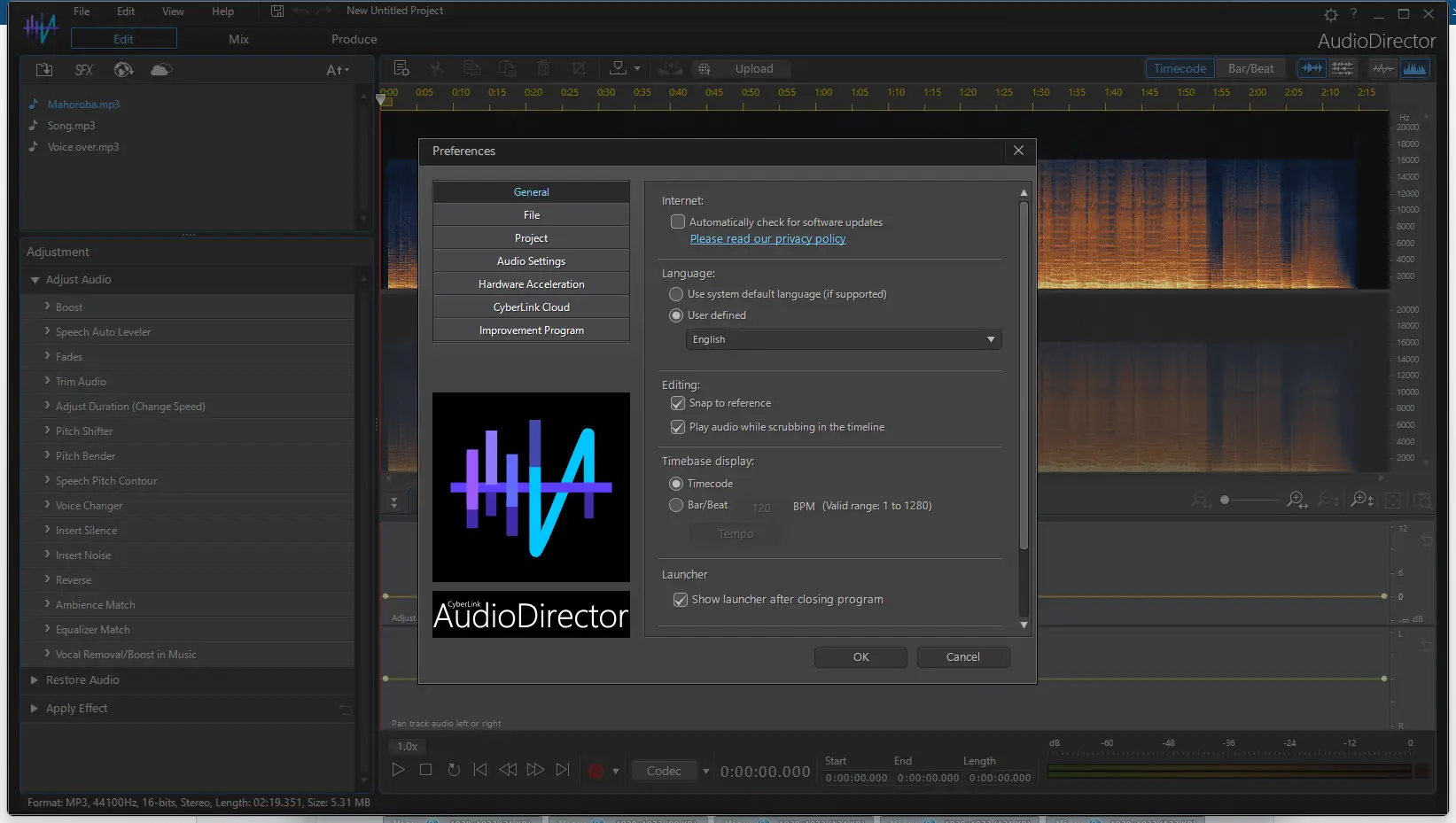Switch to the Mix room tab

click(x=238, y=39)
